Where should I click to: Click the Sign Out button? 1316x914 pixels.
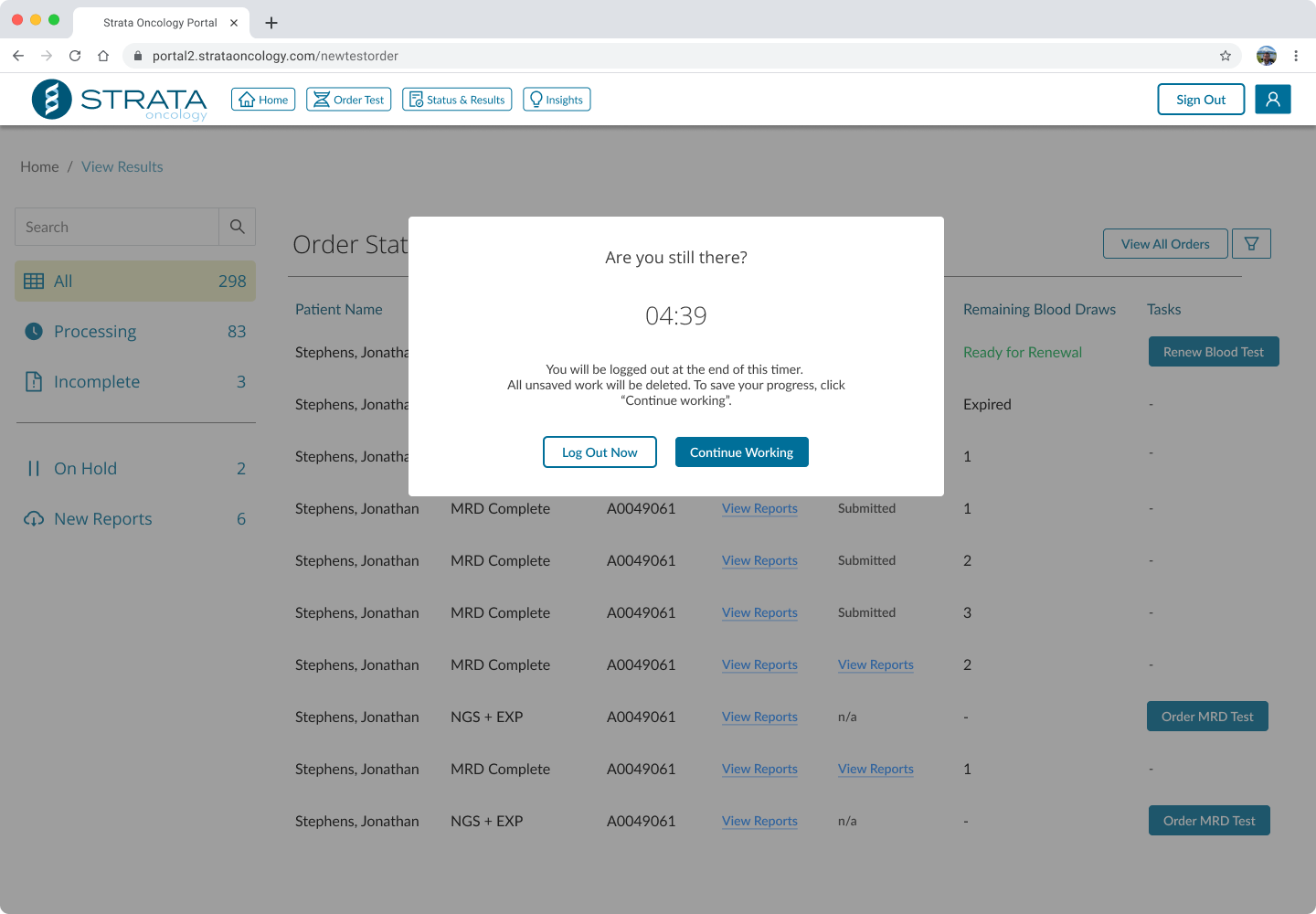pos(1200,100)
